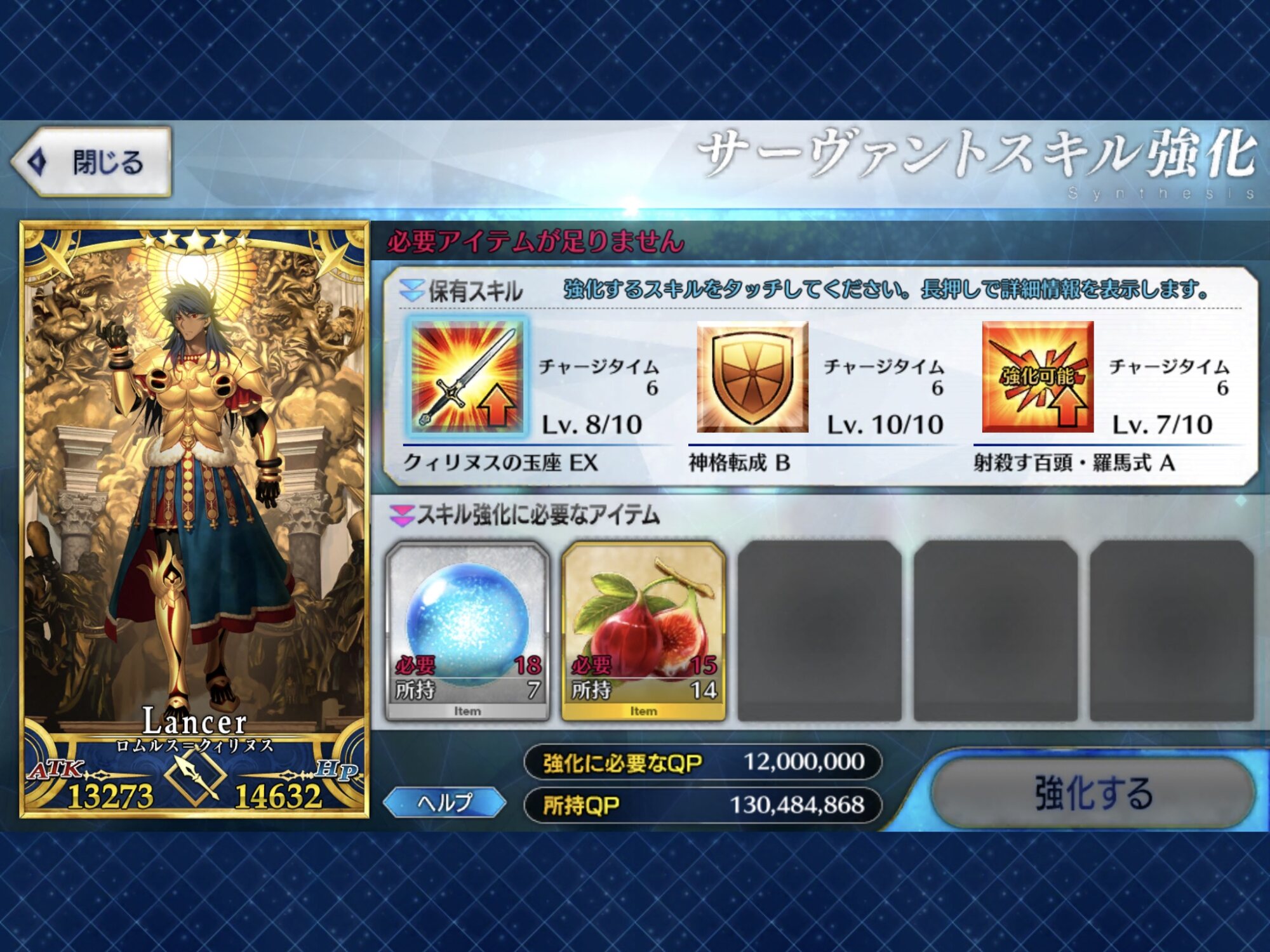The image size is (1270, 952).
Task: Click the Lv. 8/10 skill level text
Action: click(x=591, y=425)
